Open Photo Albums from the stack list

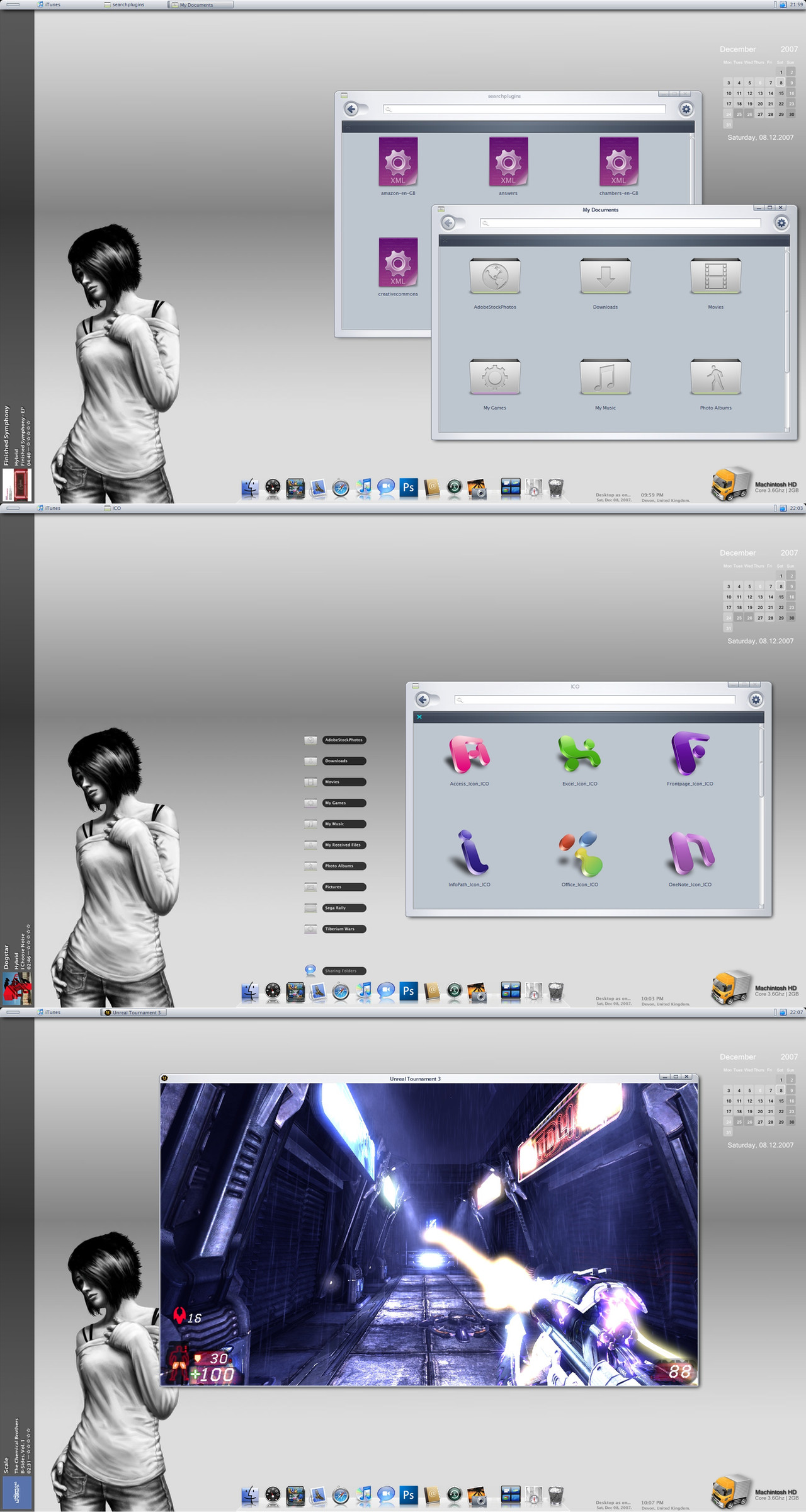point(344,866)
